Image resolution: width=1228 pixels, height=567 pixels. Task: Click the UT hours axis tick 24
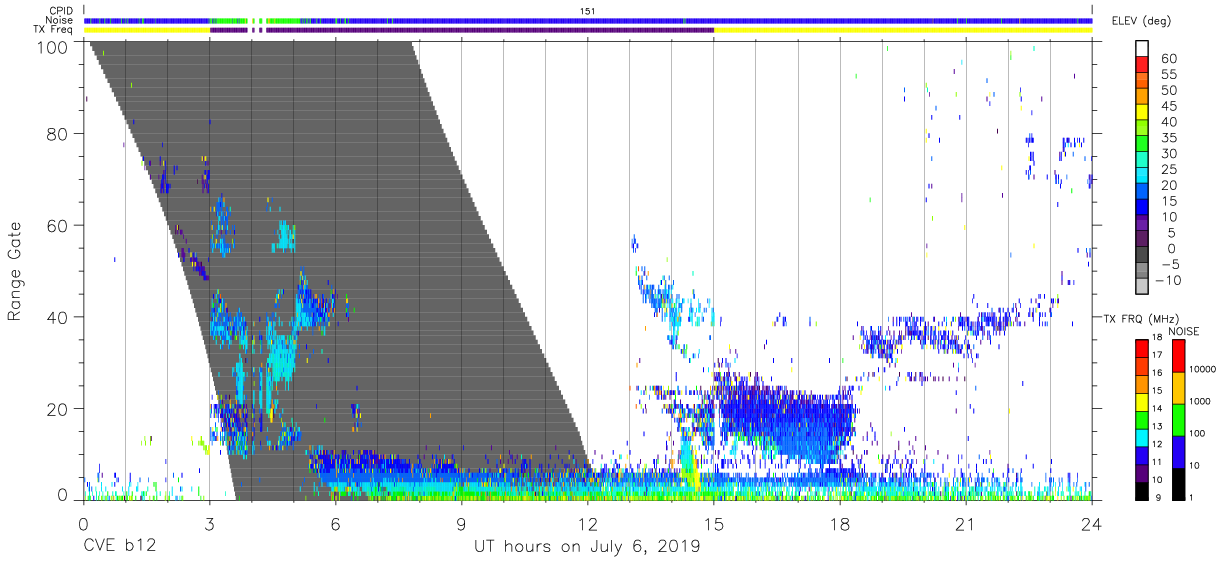(1091, 523)
